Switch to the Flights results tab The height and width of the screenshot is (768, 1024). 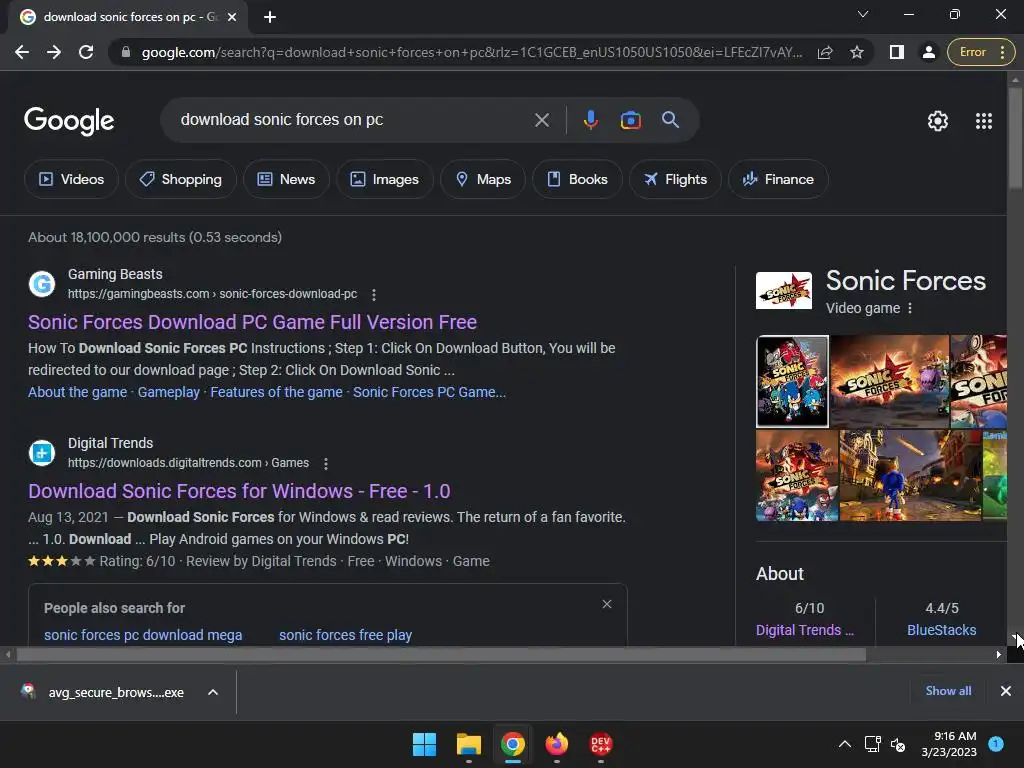pos(675,179)
